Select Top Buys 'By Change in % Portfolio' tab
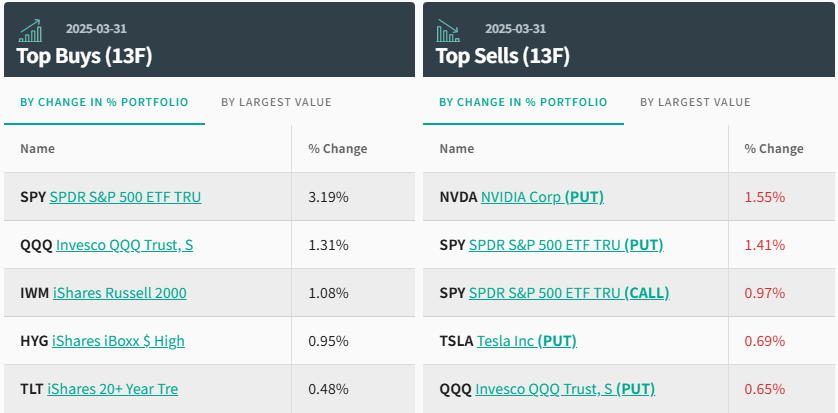Screen dimensions: 838x413 point(105,102)
